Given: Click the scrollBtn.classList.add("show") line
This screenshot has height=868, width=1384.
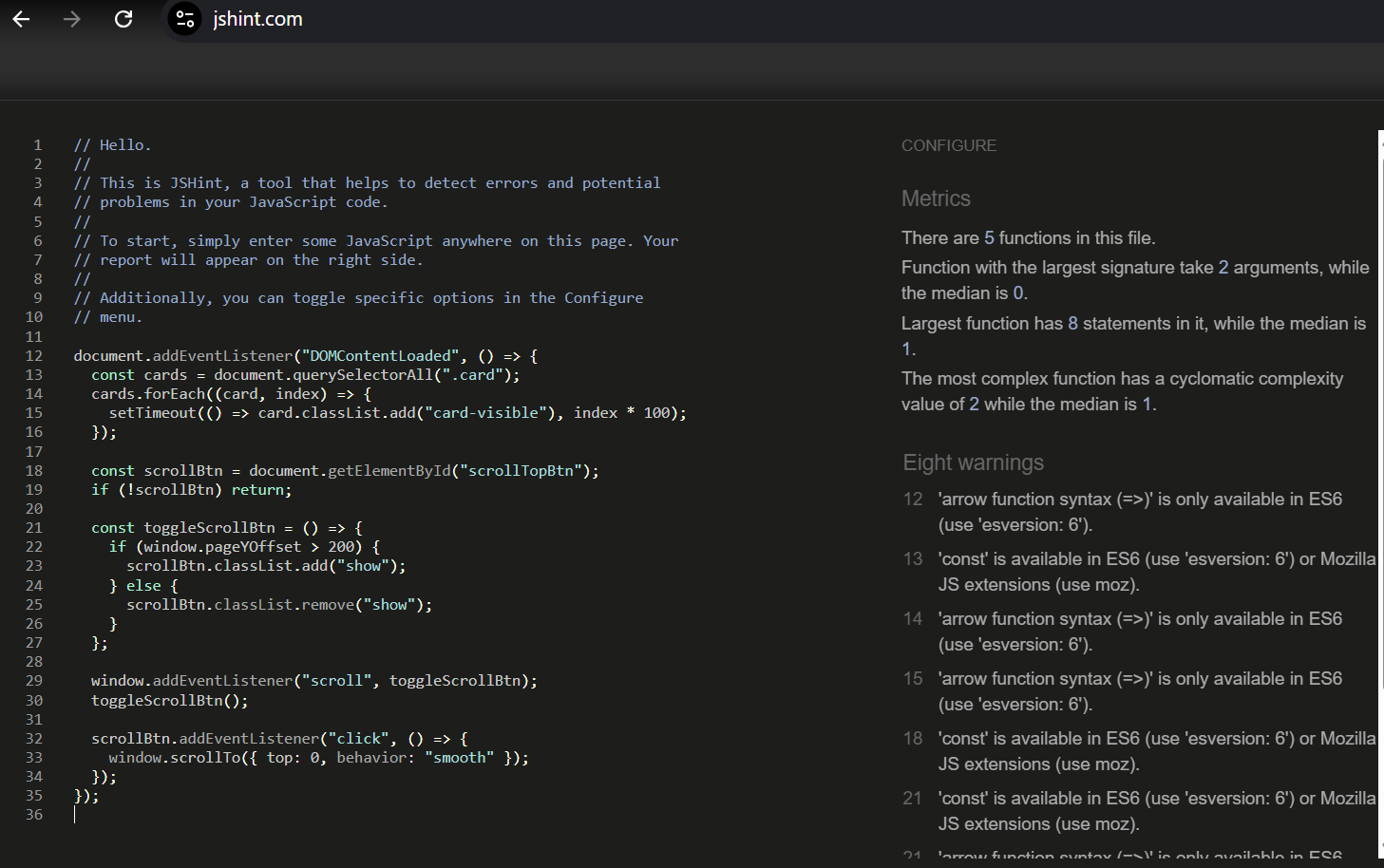Looking at the screenshot, I should (266, 566).
